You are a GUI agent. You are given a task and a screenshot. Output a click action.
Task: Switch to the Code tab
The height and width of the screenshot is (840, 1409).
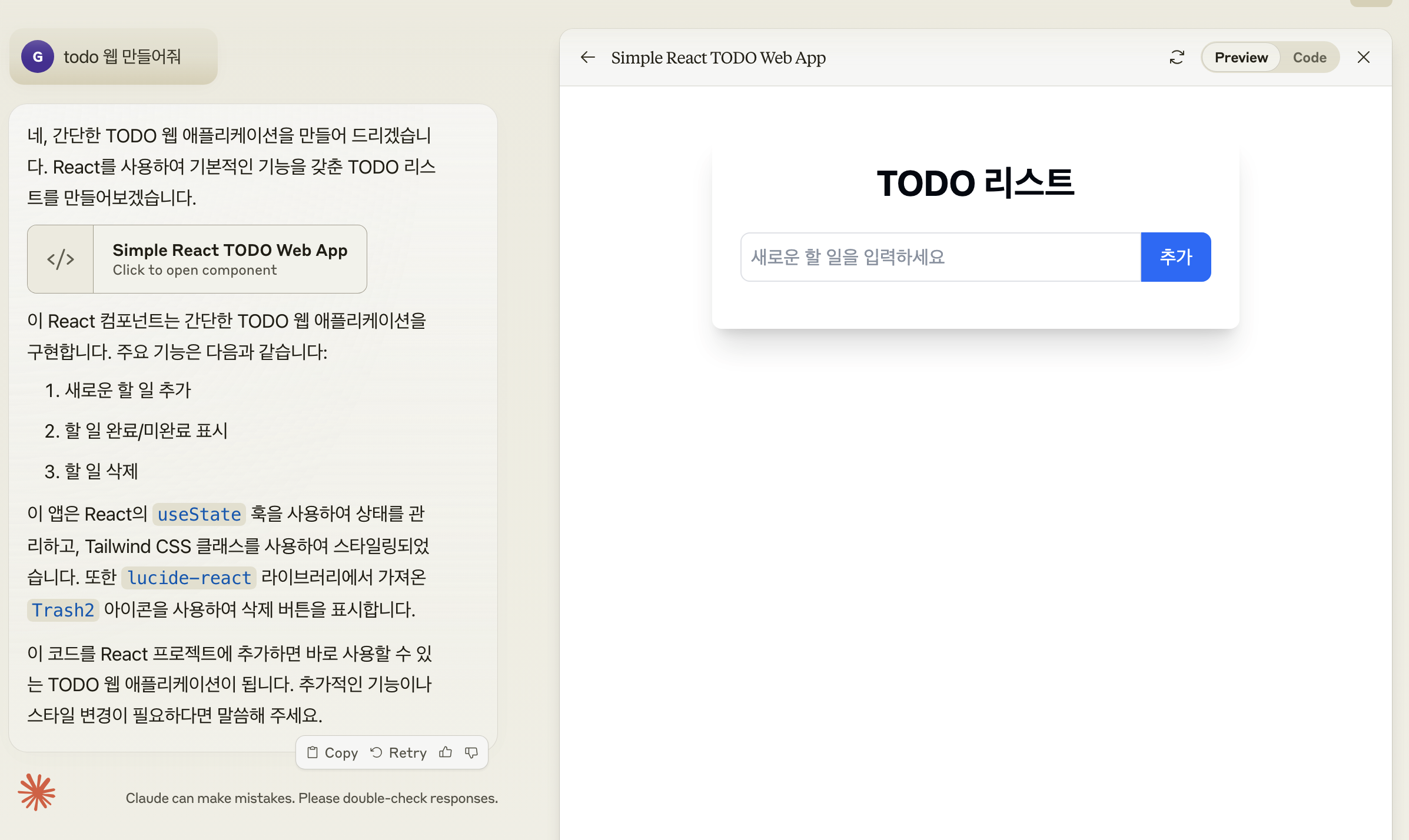point(1309,57)
